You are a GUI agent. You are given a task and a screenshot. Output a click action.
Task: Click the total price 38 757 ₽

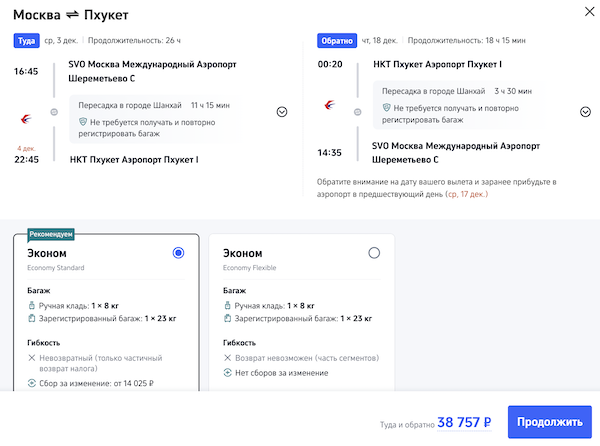pyautogui.click(x=464, y=422)
